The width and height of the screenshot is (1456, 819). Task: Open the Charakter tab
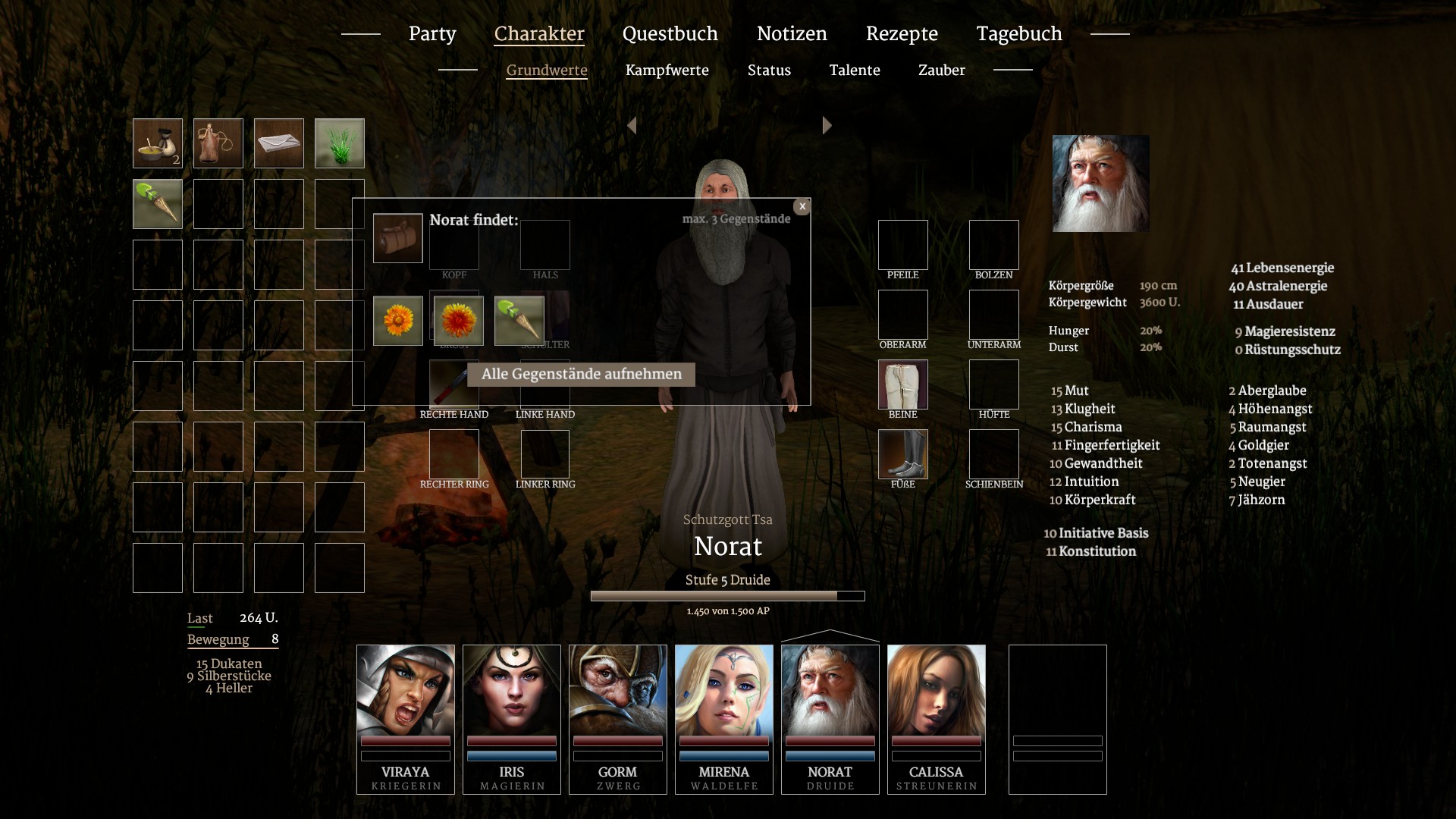[539, 34]
